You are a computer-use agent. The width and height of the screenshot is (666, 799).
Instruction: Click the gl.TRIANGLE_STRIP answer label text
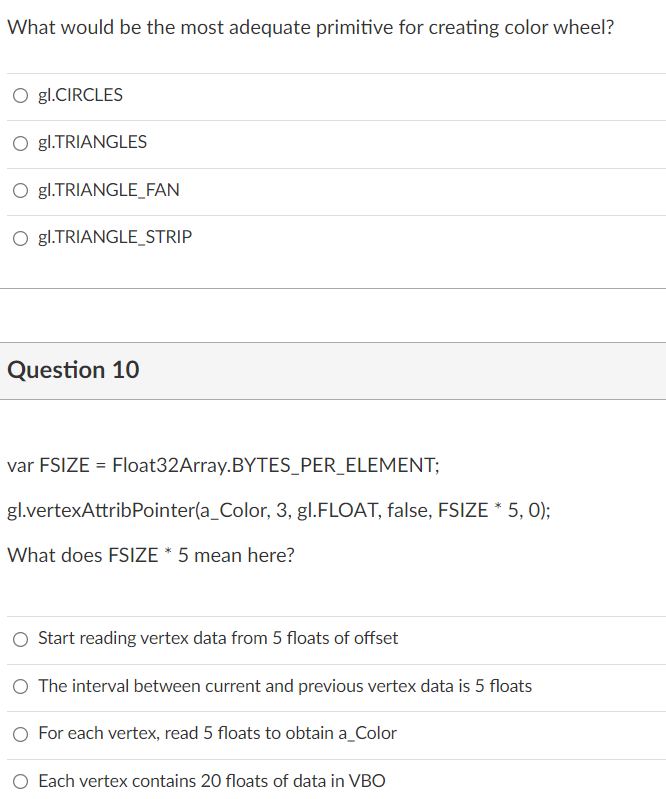115,237
